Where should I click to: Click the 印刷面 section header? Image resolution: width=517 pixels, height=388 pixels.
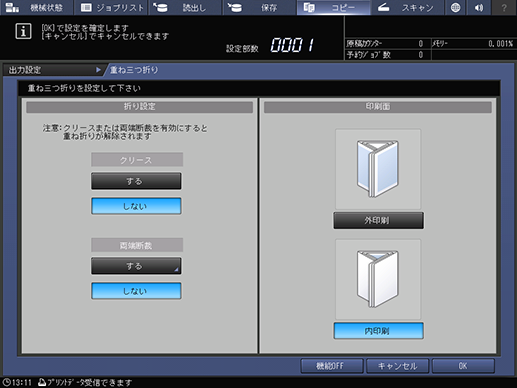pos(378,107)
